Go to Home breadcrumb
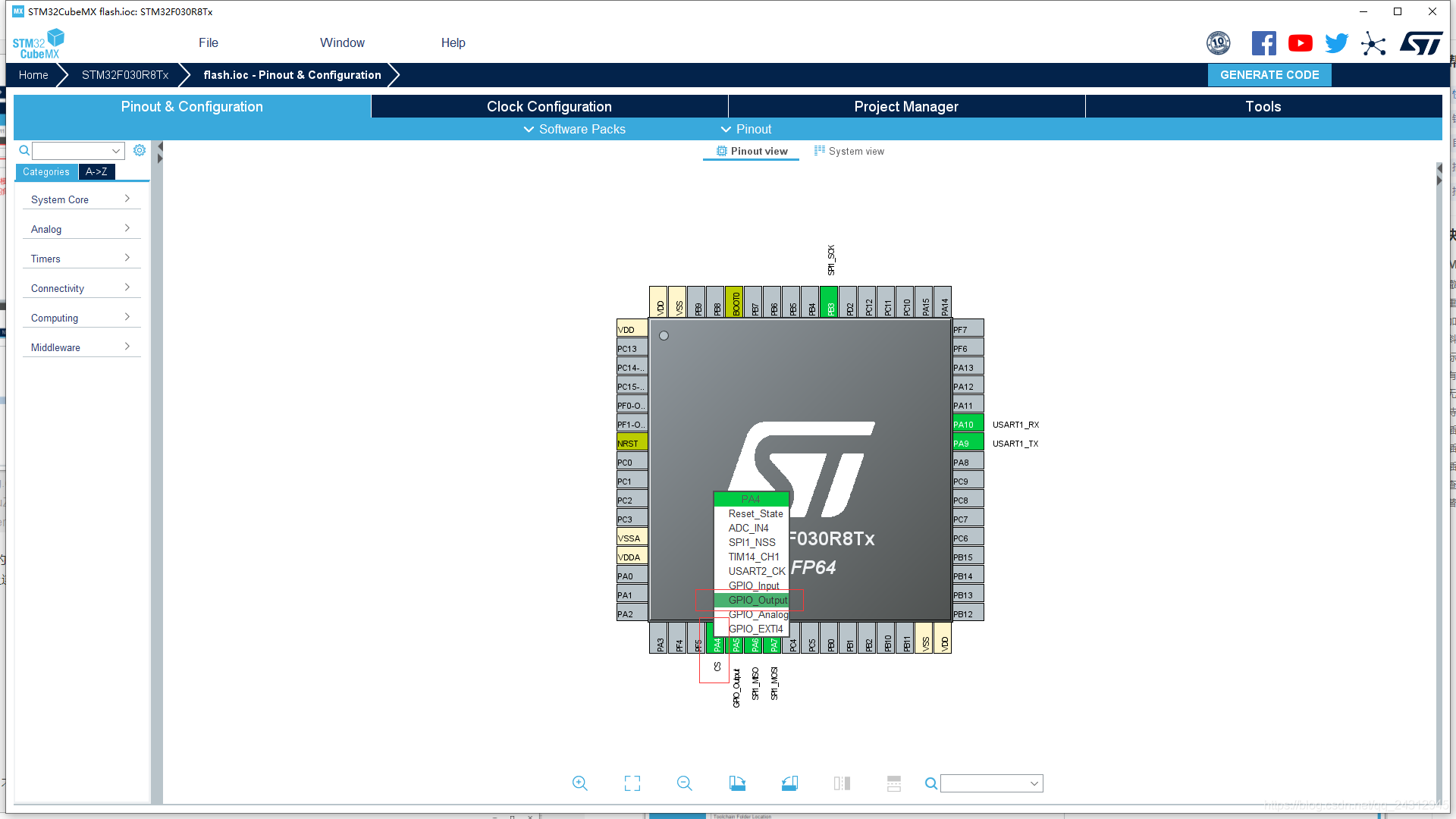The image size is (1456, 819). pos(33,75)
